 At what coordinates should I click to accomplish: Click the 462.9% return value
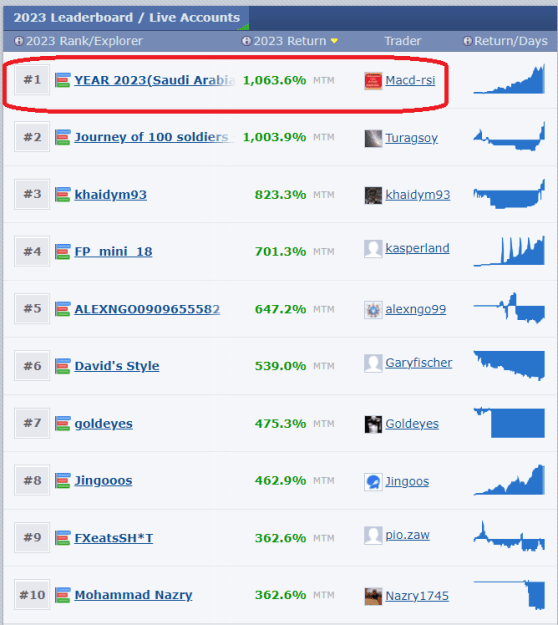tap(280, 480)
